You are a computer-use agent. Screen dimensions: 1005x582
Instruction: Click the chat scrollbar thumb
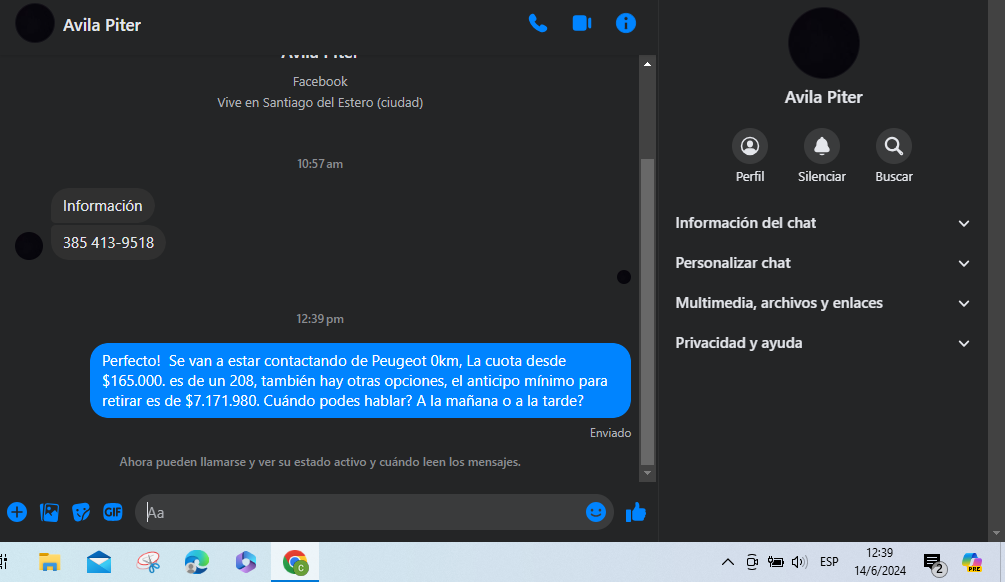pos(647,312)
